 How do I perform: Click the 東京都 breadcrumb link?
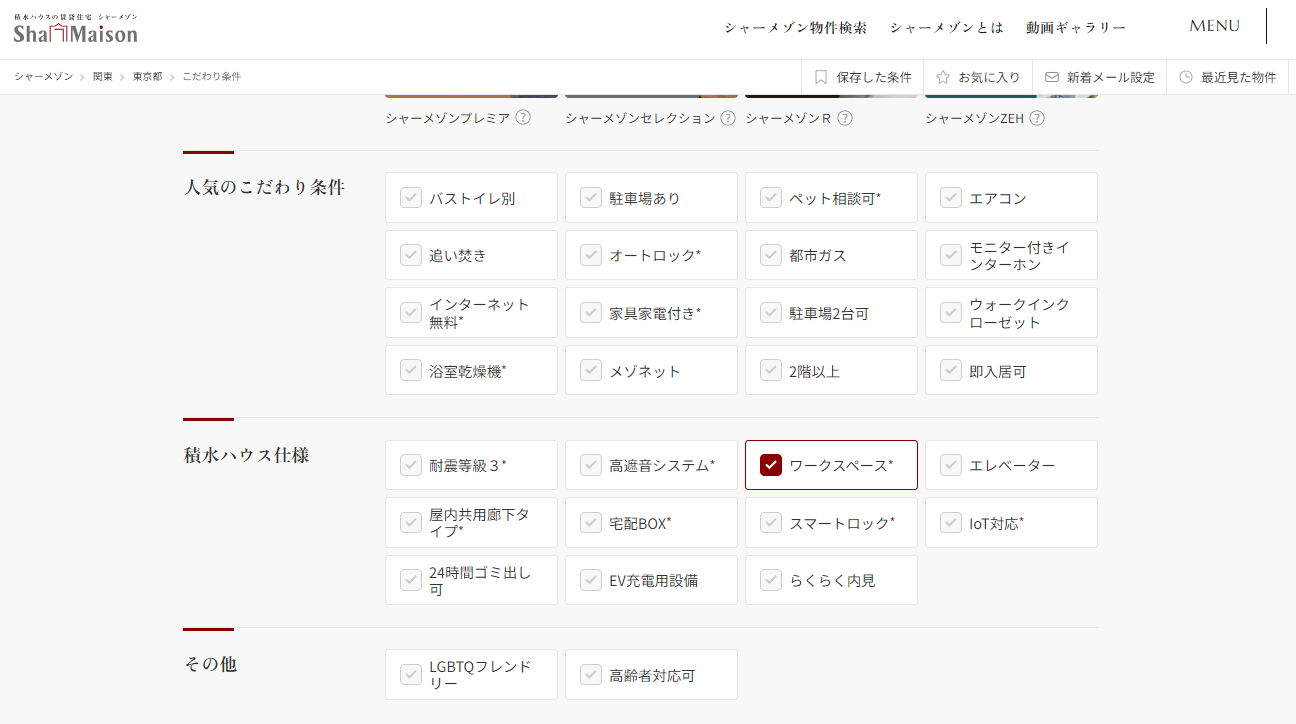click(147, 77)
